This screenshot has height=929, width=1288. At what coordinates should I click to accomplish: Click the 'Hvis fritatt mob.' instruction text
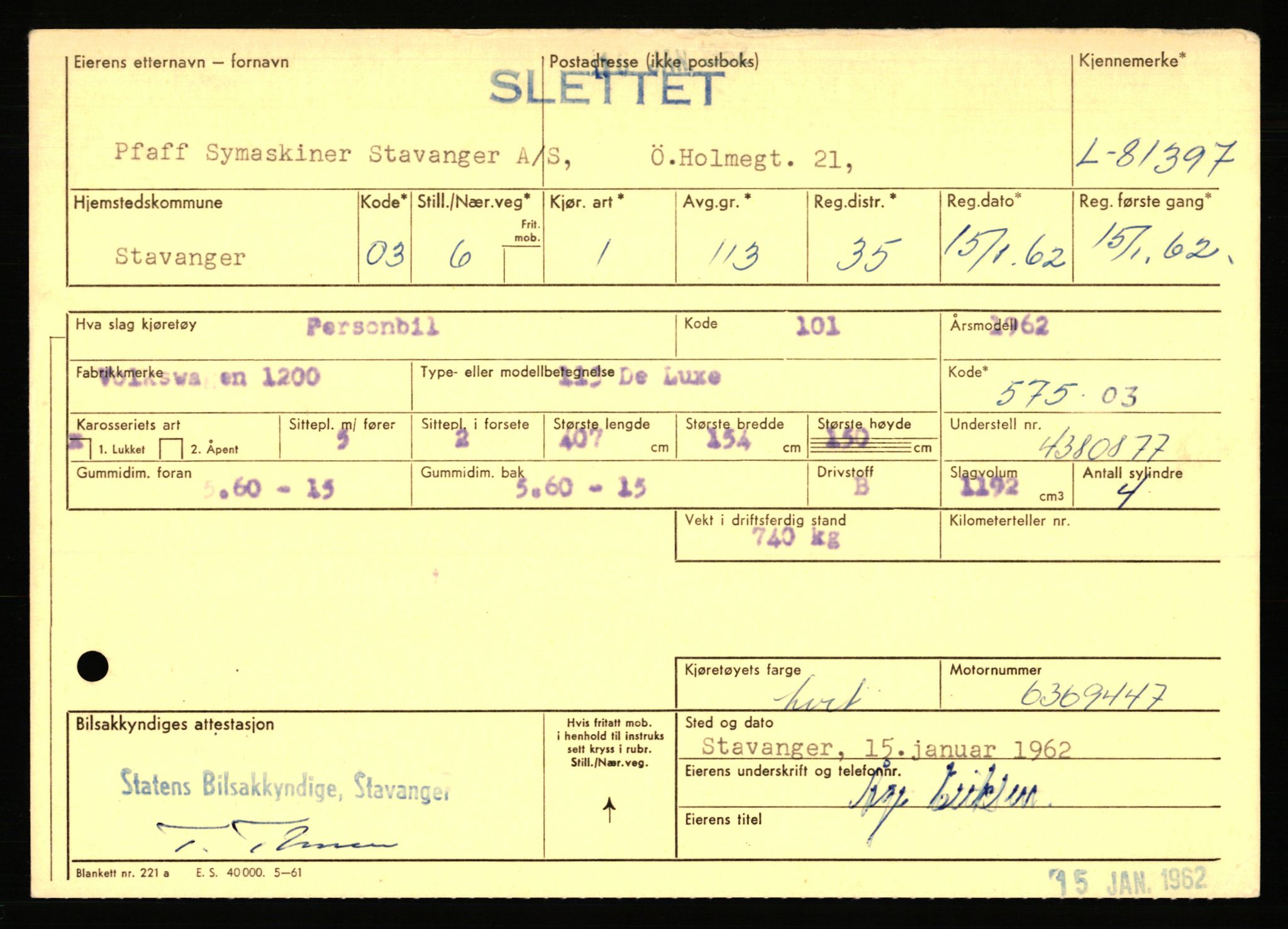[x=609, y=743]
